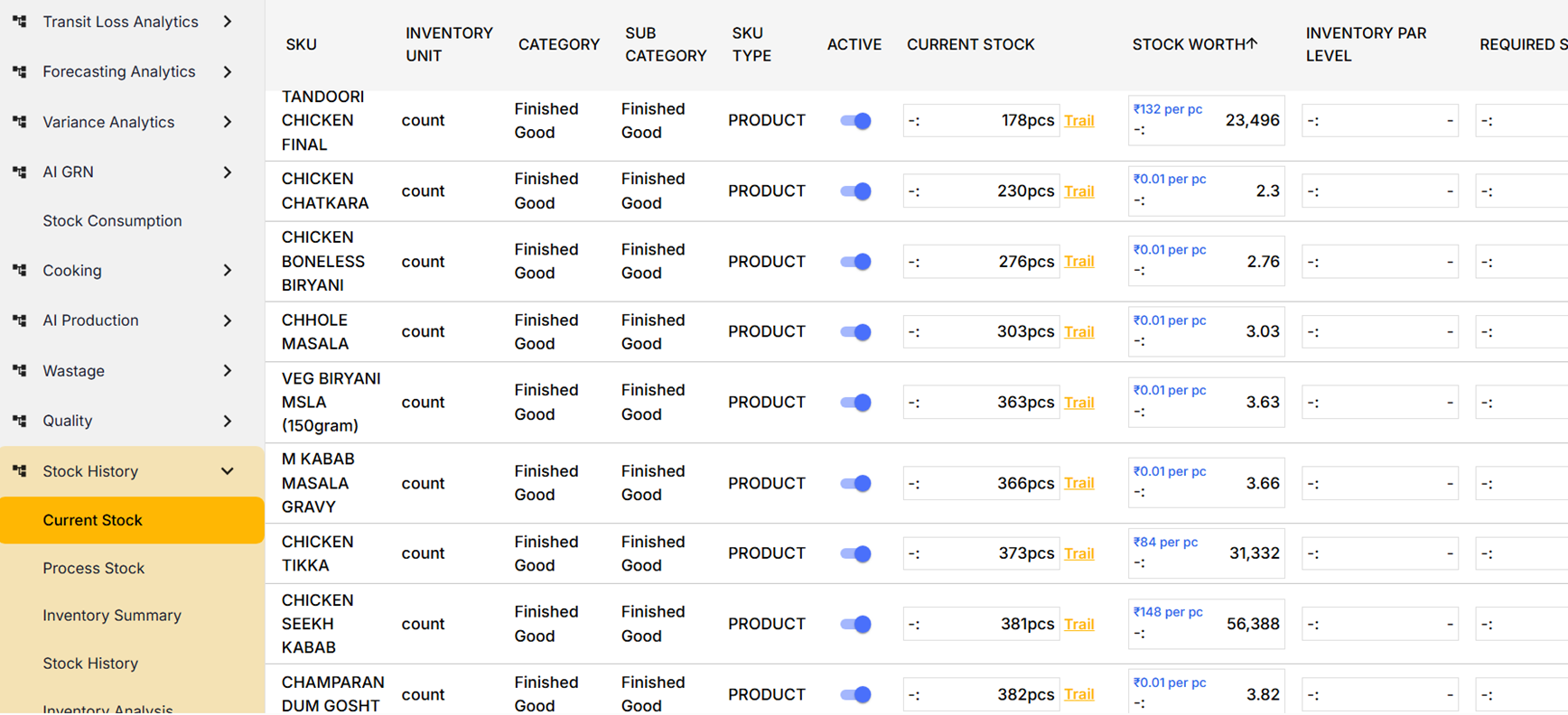Click the Cooking sidebar icon

pos(19,270)
